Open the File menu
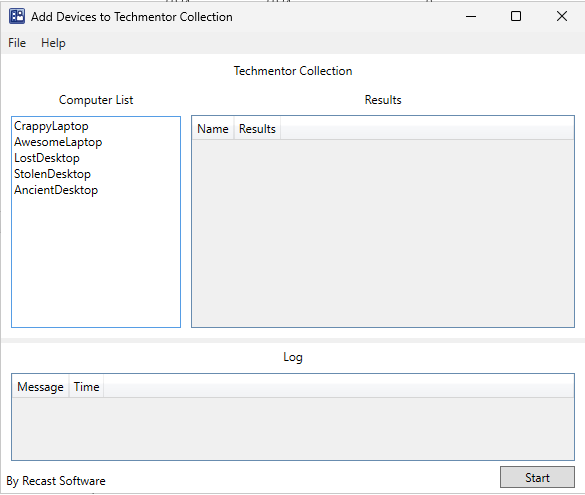 coord(17,43)
